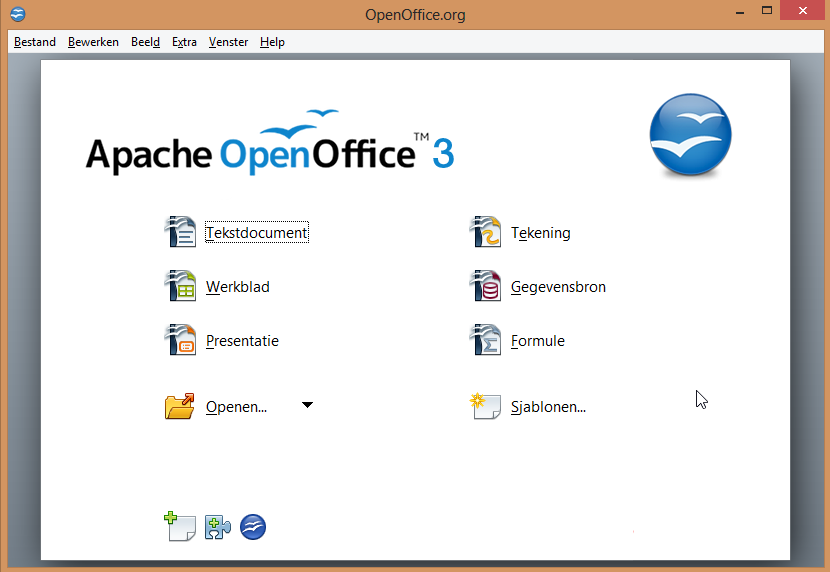This screenshot has height=572, width=830.
Task: Click the Formule math icon
Action: point(485,340)
